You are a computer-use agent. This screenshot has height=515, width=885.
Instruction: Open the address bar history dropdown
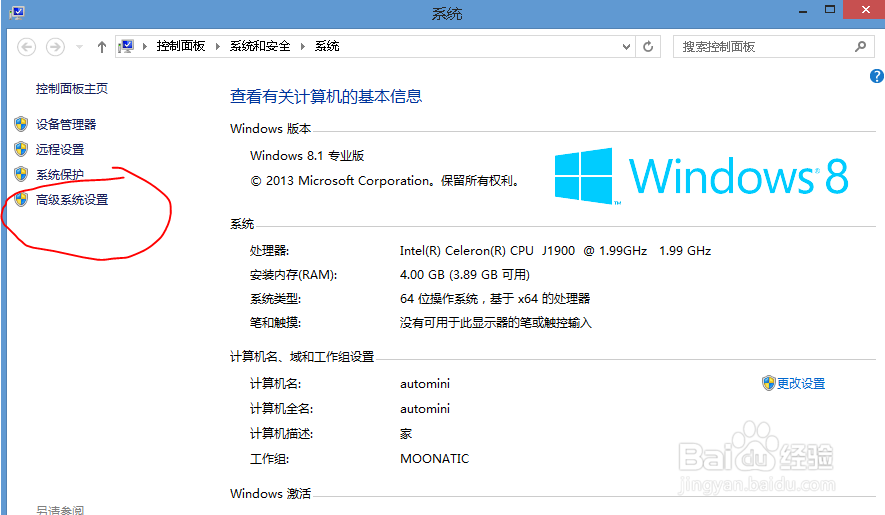626,47
